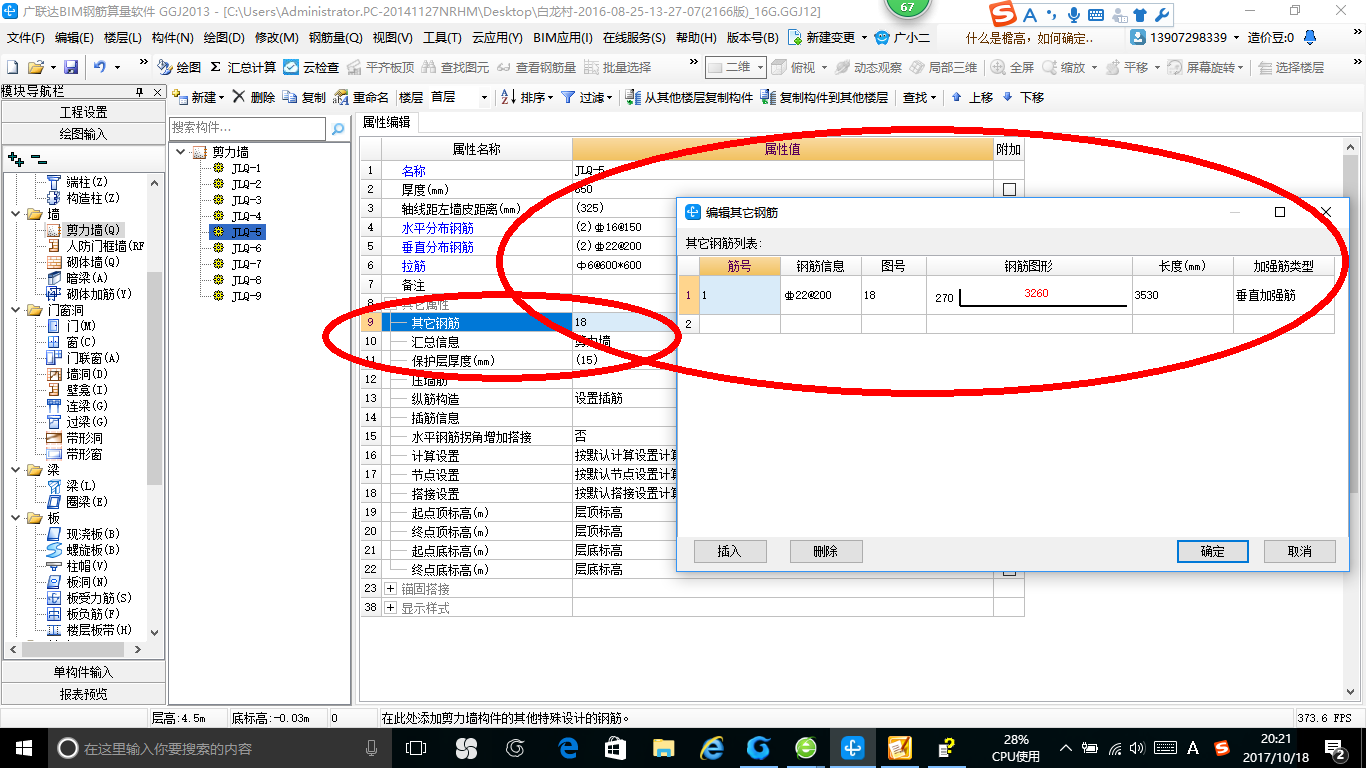
Task: Click the new file icon in the toolbar
Action: (12, 67)
